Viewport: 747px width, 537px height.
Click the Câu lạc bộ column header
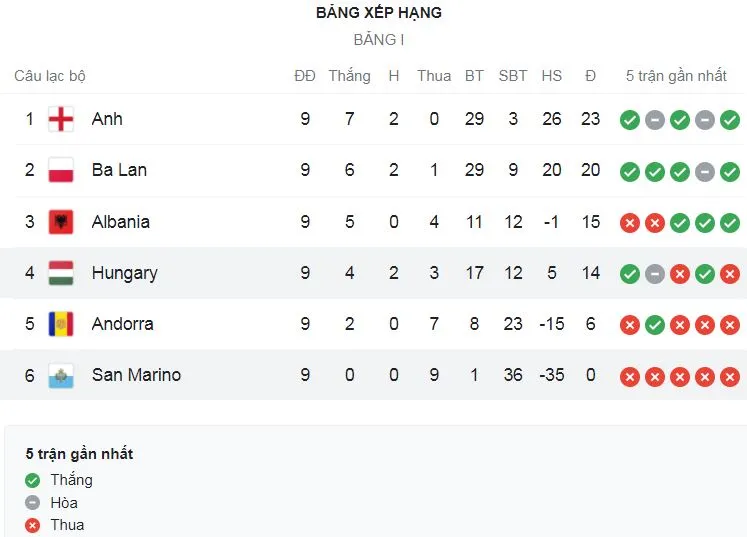click(50, 76)
